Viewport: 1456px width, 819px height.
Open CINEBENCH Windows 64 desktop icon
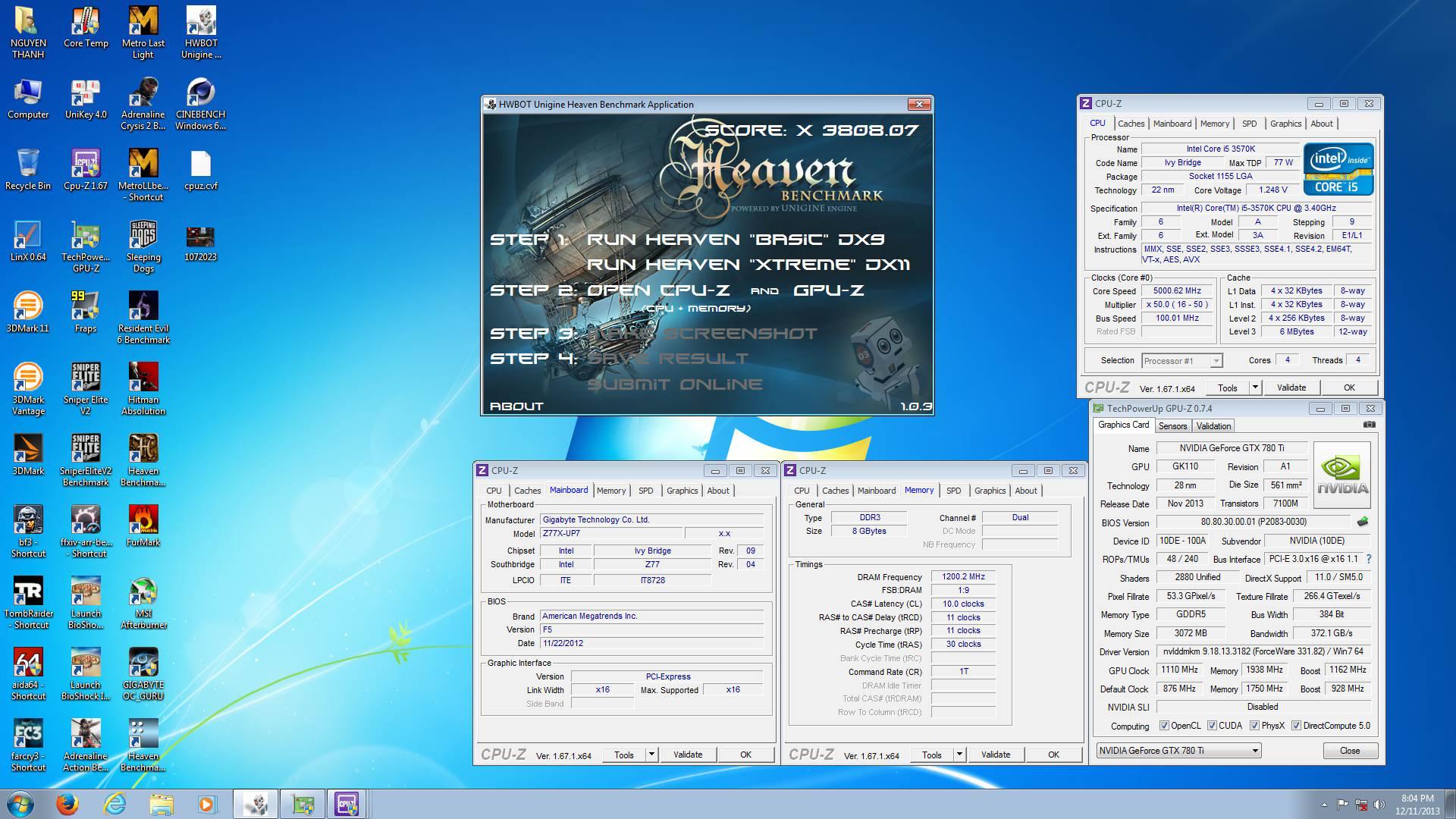click(201, 104)
